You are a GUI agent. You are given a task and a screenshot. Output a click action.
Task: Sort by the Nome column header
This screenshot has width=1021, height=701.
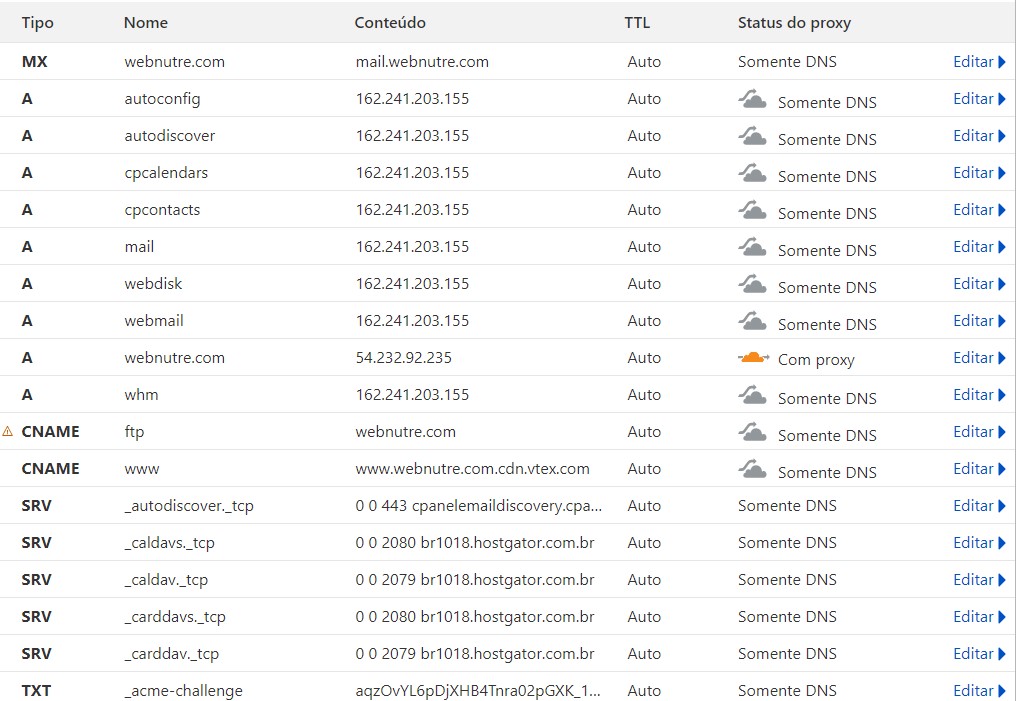pos(146,22)
